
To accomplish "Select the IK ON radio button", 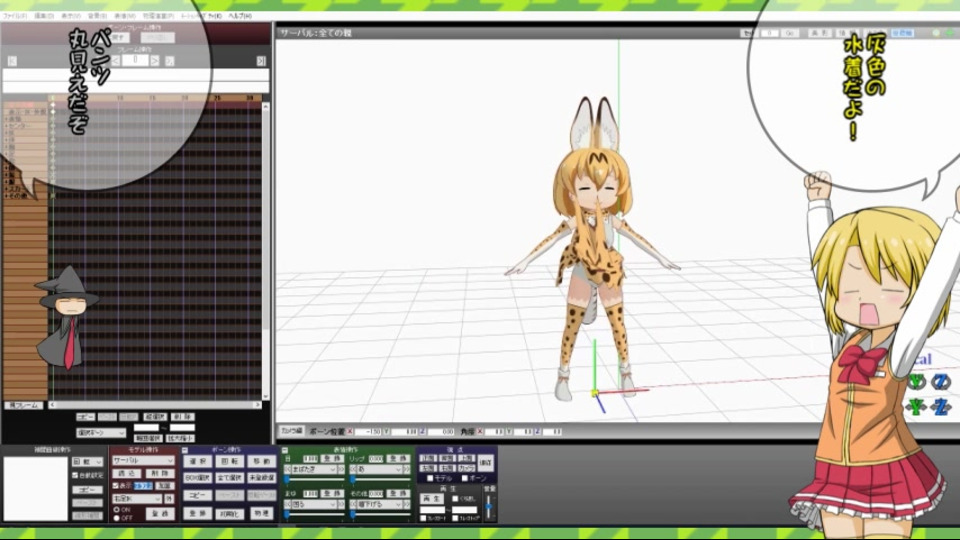I will pos(116,509).
